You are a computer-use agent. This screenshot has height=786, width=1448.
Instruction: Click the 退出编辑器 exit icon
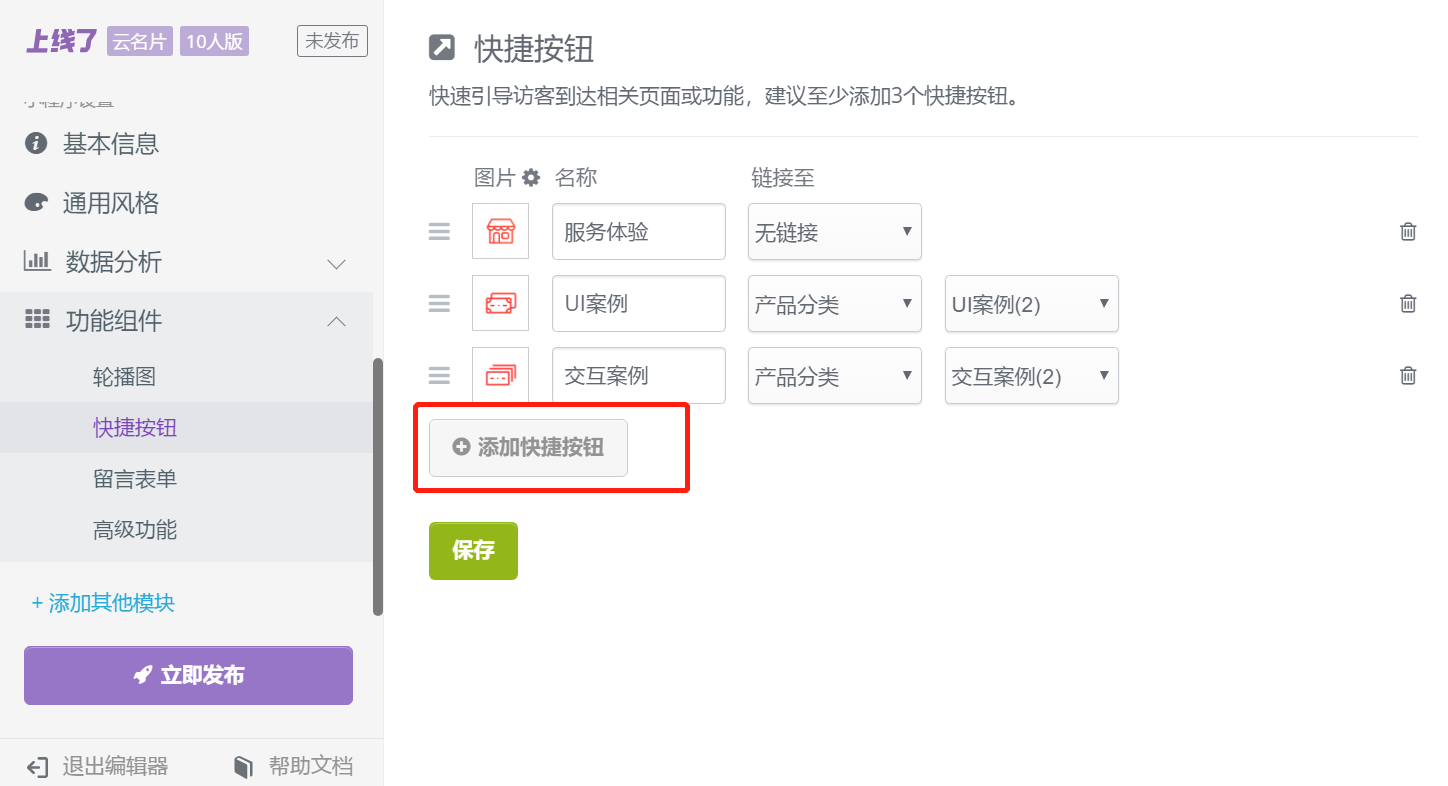coord(37,767)
